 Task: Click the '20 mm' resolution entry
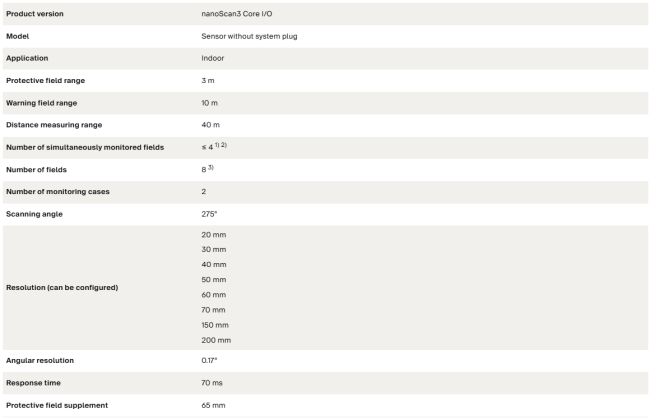pos(213,235)
